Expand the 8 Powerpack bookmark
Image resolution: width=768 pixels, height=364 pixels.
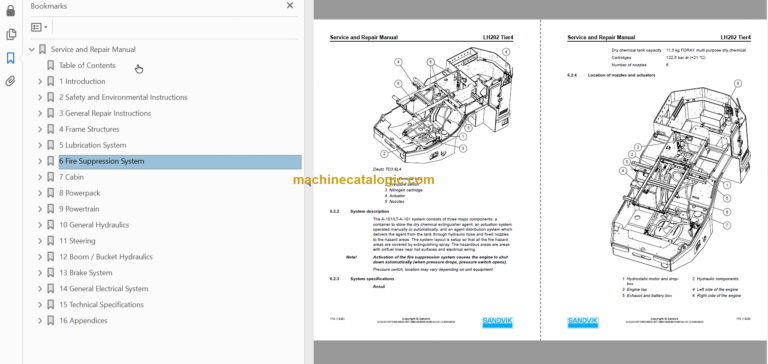tap(40, 193)
